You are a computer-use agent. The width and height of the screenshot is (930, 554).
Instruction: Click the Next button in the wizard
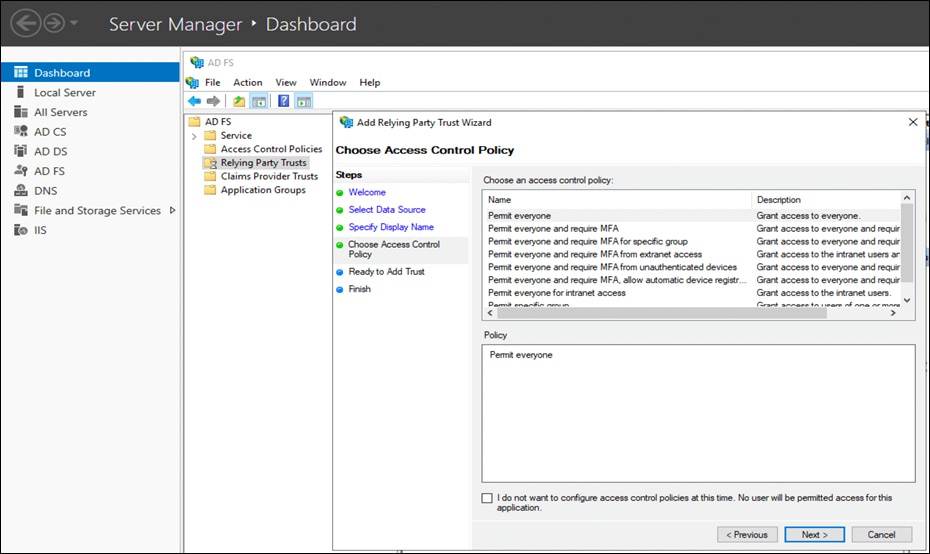[x=814, y=534]
